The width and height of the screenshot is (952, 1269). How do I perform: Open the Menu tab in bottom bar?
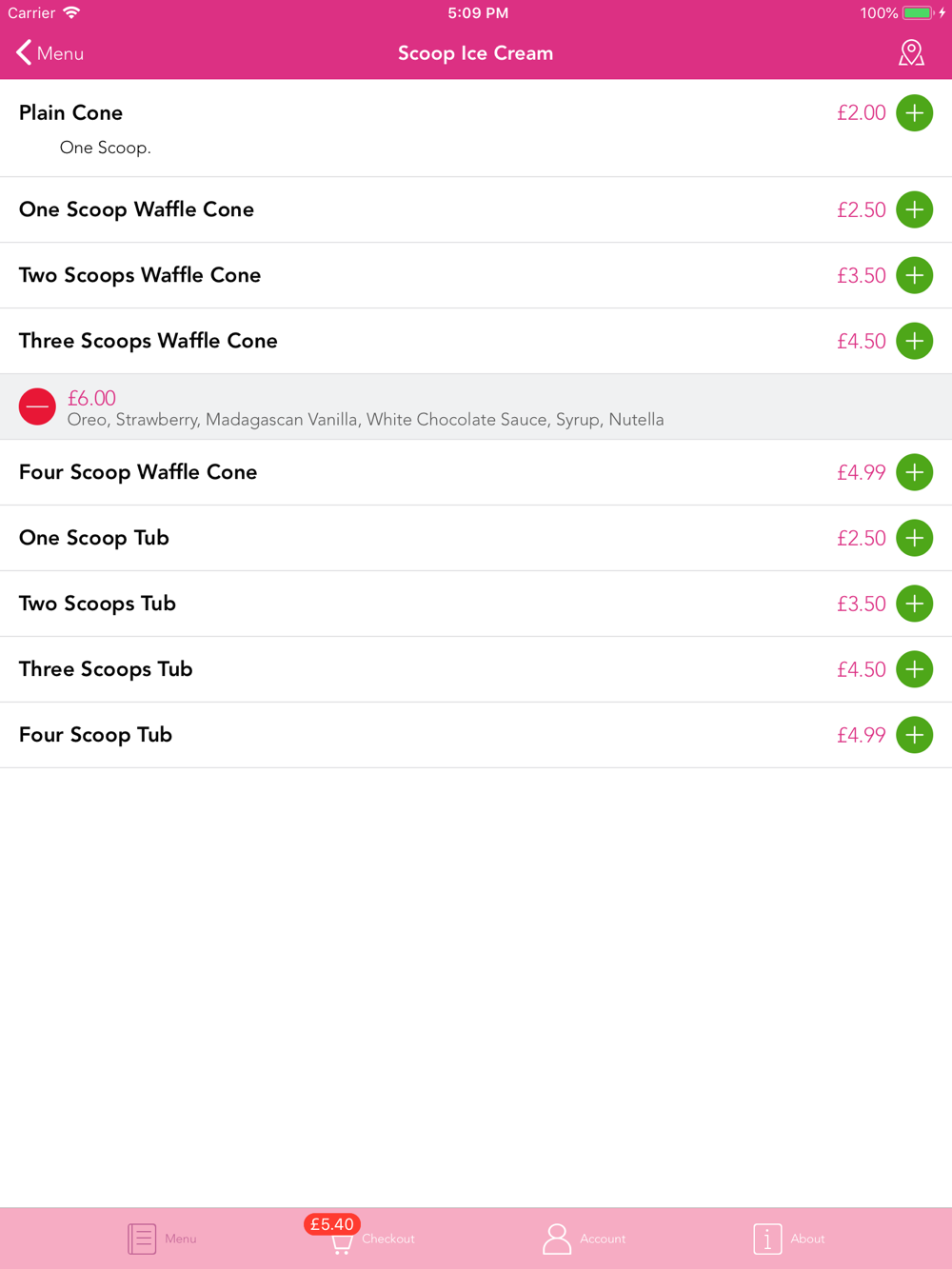point(162,1239)
